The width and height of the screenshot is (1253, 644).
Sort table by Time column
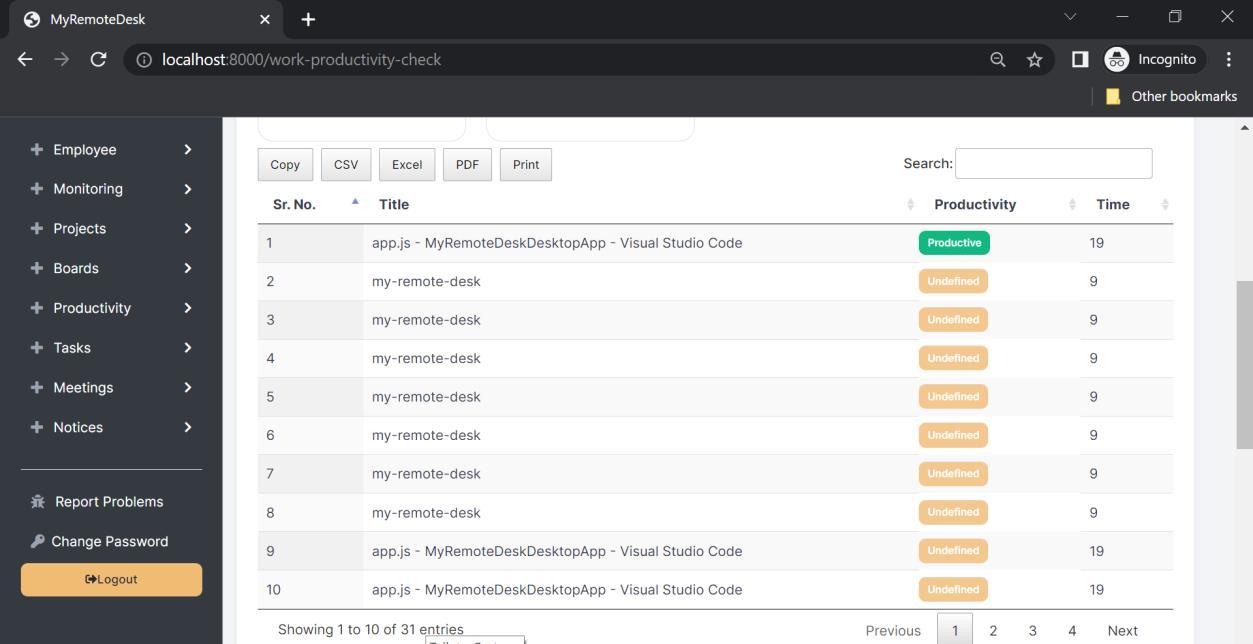(x=1128, y=205)
